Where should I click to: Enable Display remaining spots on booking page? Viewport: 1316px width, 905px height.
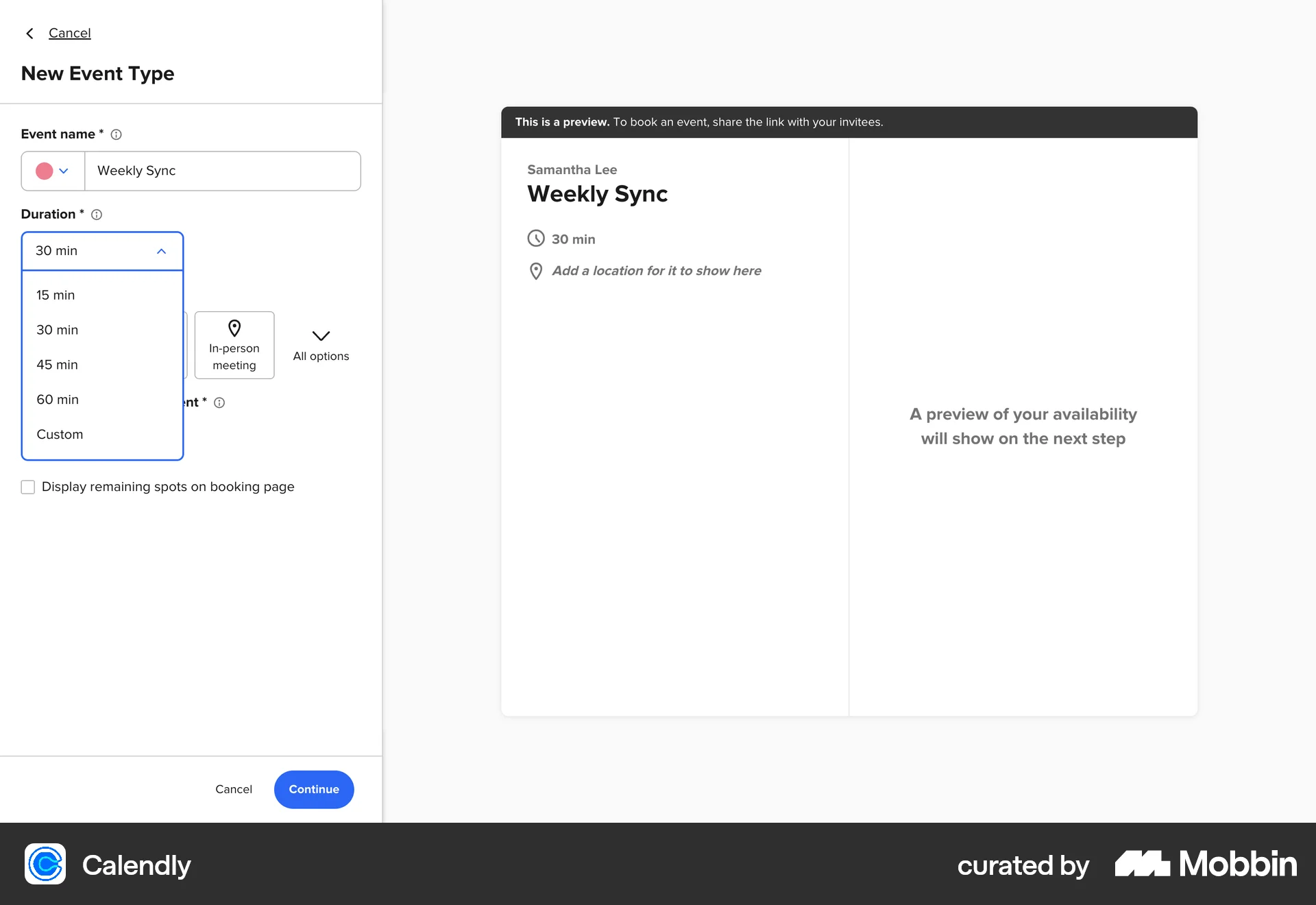pyautogui.click(x=27, y=487)
